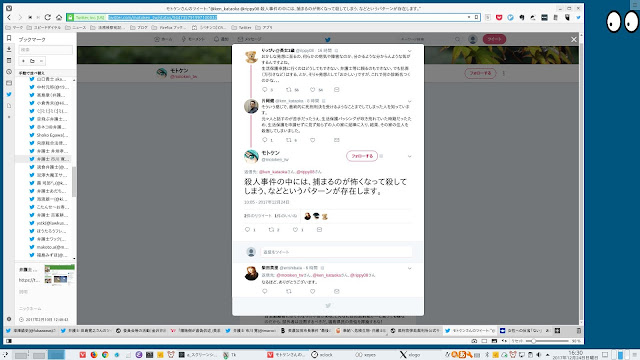Open the Twitter bookmarks bar folder

241,28
